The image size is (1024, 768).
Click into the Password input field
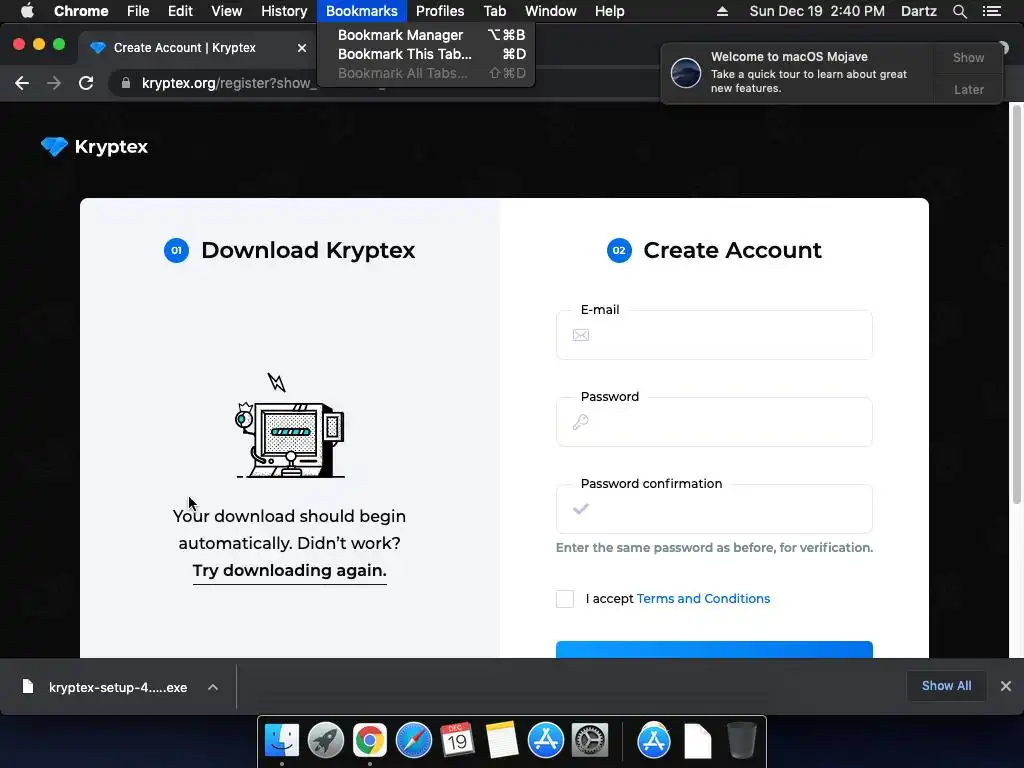714,422
